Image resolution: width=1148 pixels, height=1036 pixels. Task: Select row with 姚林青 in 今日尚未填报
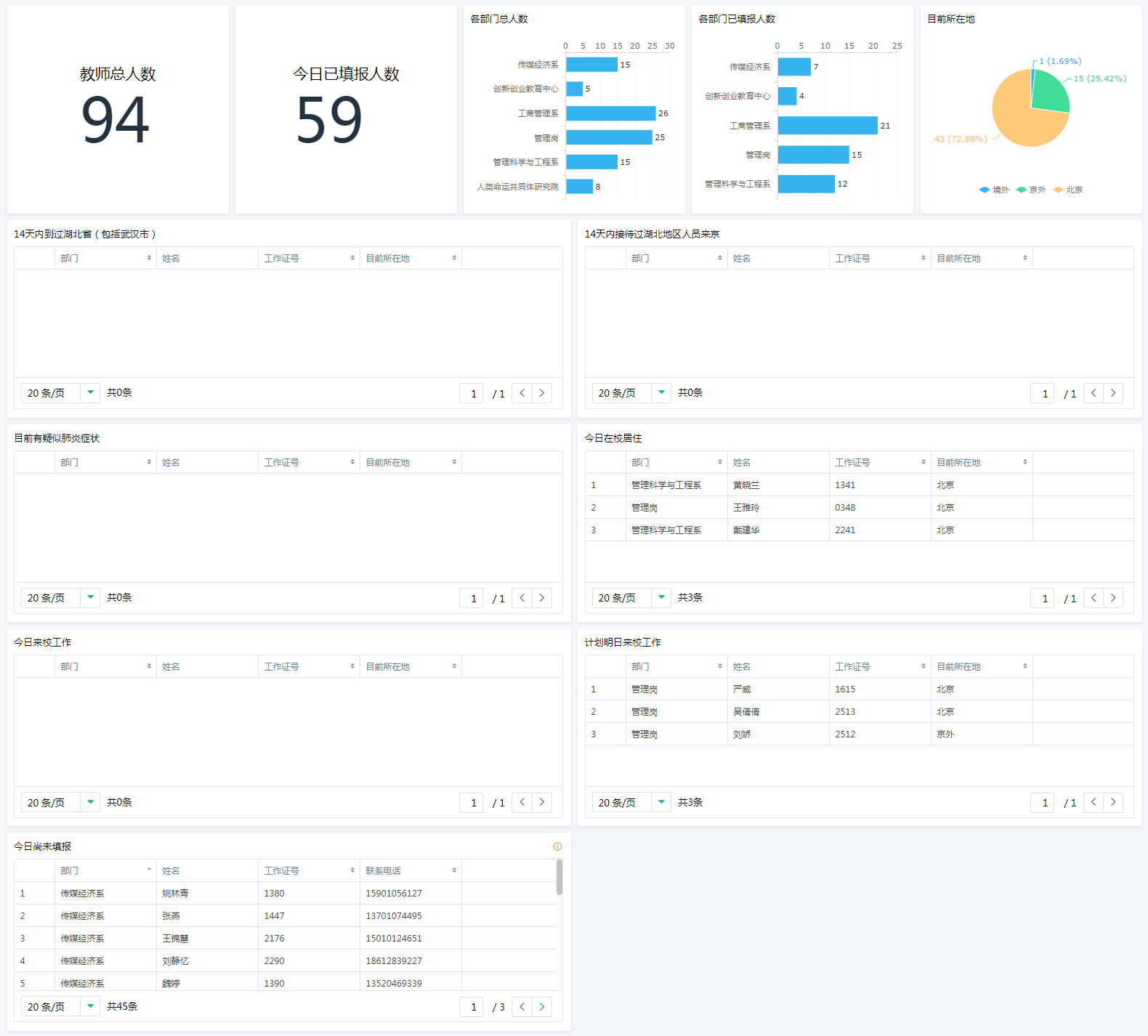pos(175,894)
